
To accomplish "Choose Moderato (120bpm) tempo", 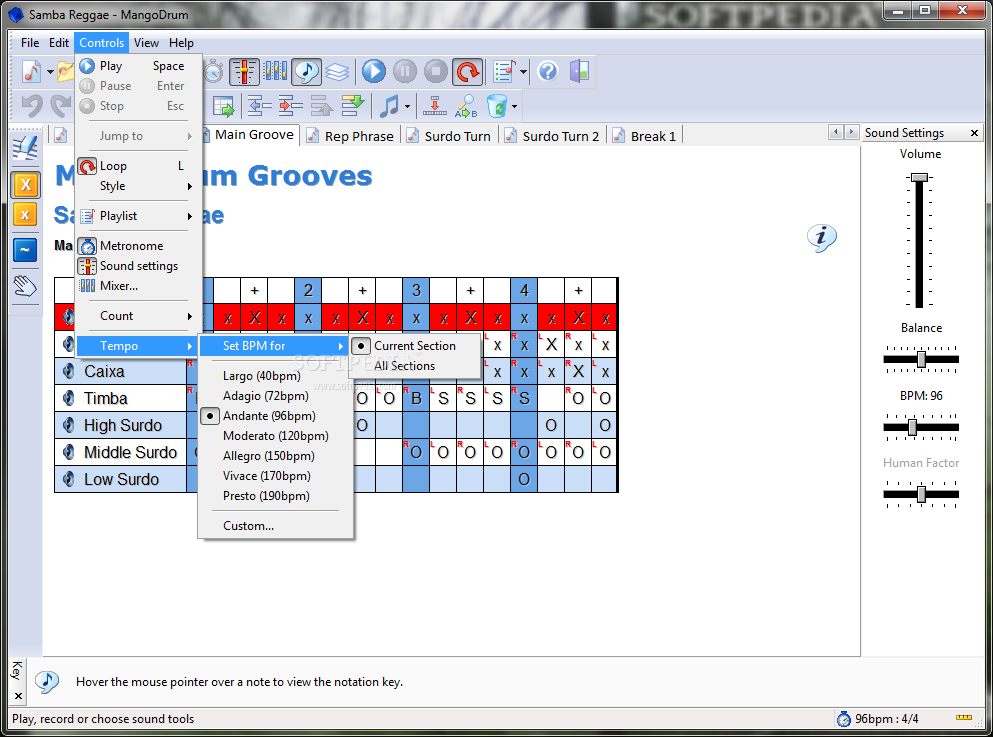I will tap(275, 436).
